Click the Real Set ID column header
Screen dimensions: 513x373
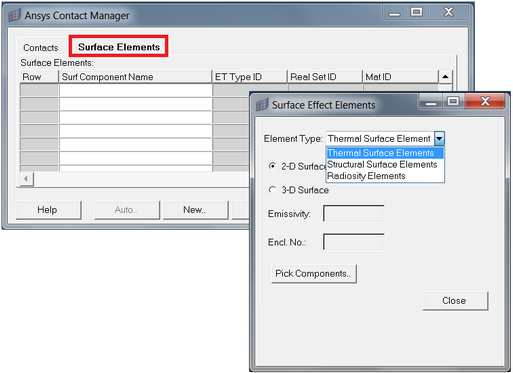coord(325,77)
